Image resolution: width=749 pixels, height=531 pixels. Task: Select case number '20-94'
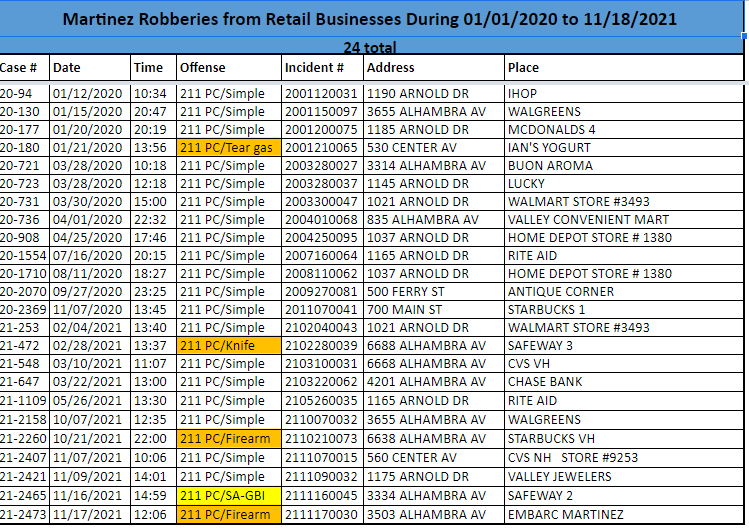pos(24,94)
